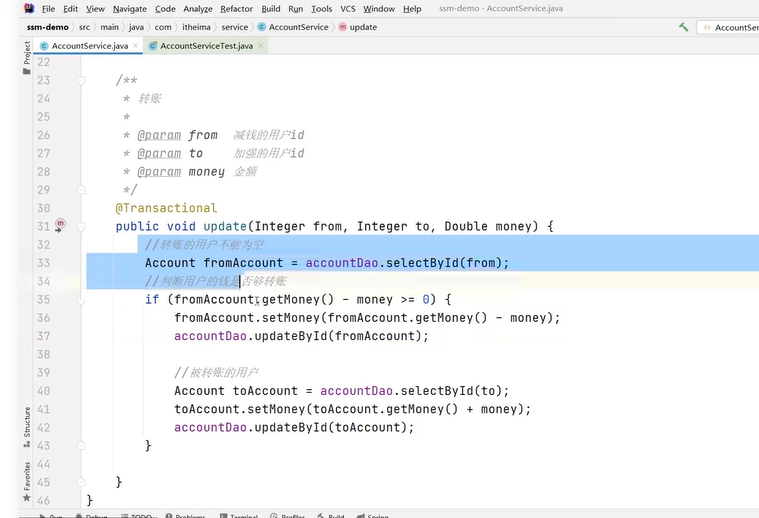Open the Edit menu
The width and height of the screenshot is (759, 518).
tap(70, 9)
